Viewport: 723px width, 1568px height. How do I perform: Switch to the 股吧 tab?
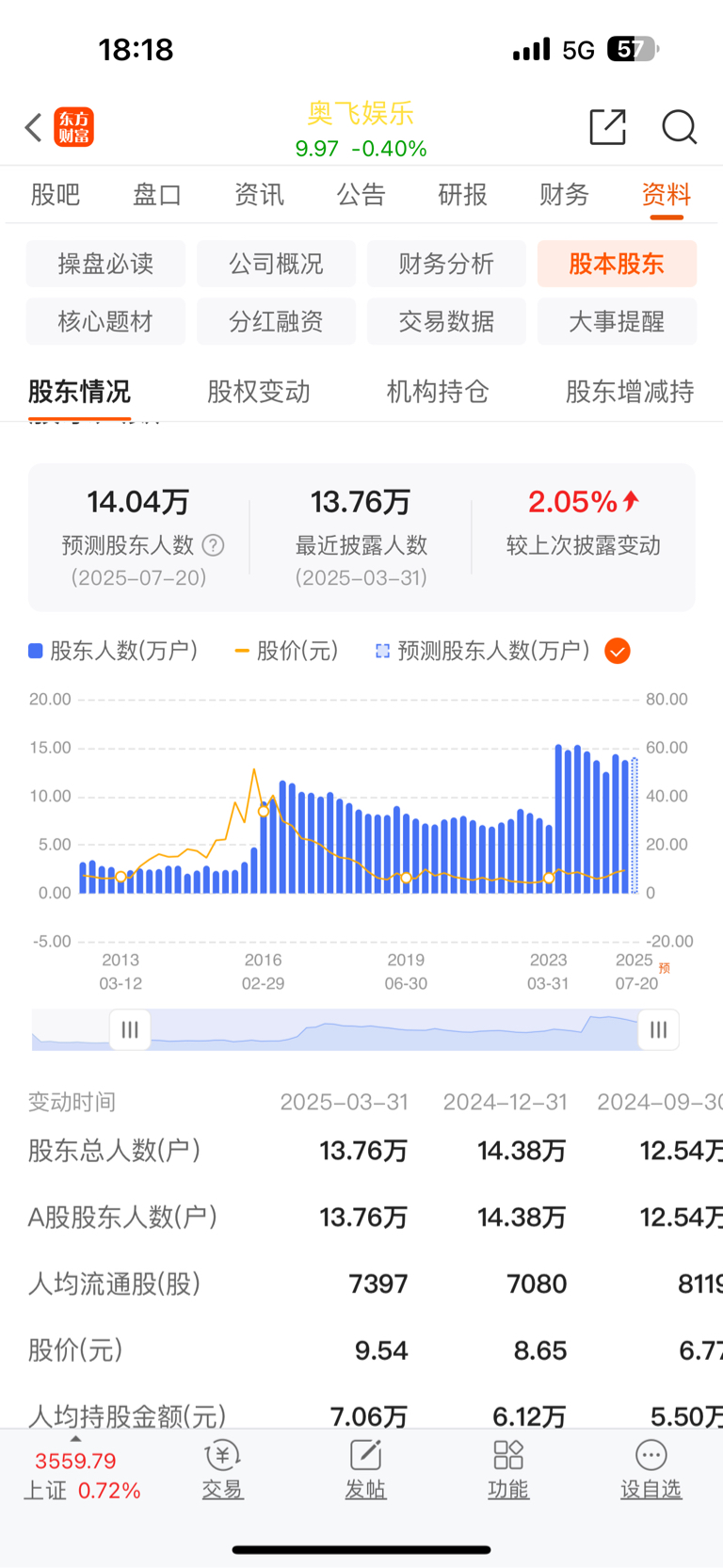[56, 195]
